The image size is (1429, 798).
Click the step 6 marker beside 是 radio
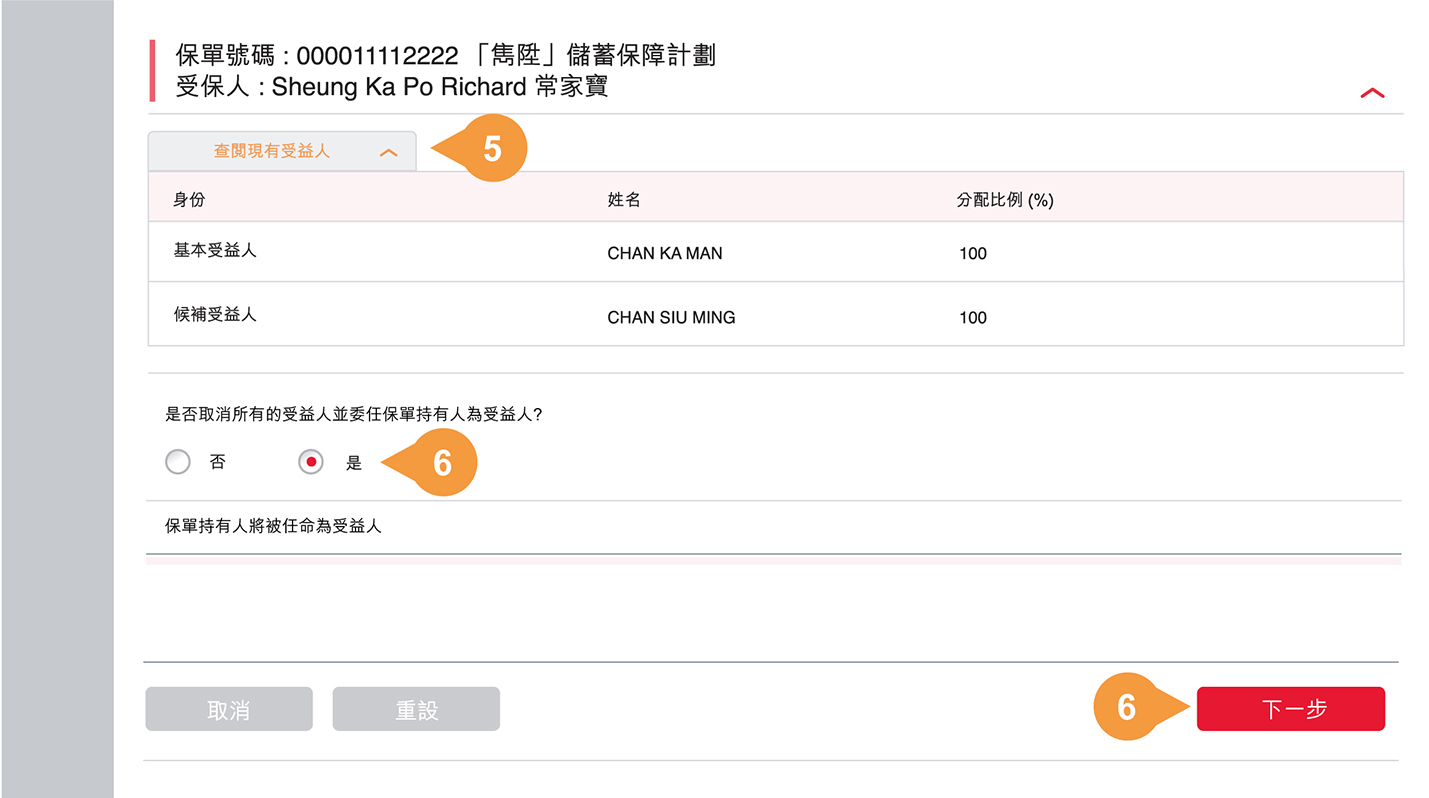pyautogui.click(x=442, y=463)
